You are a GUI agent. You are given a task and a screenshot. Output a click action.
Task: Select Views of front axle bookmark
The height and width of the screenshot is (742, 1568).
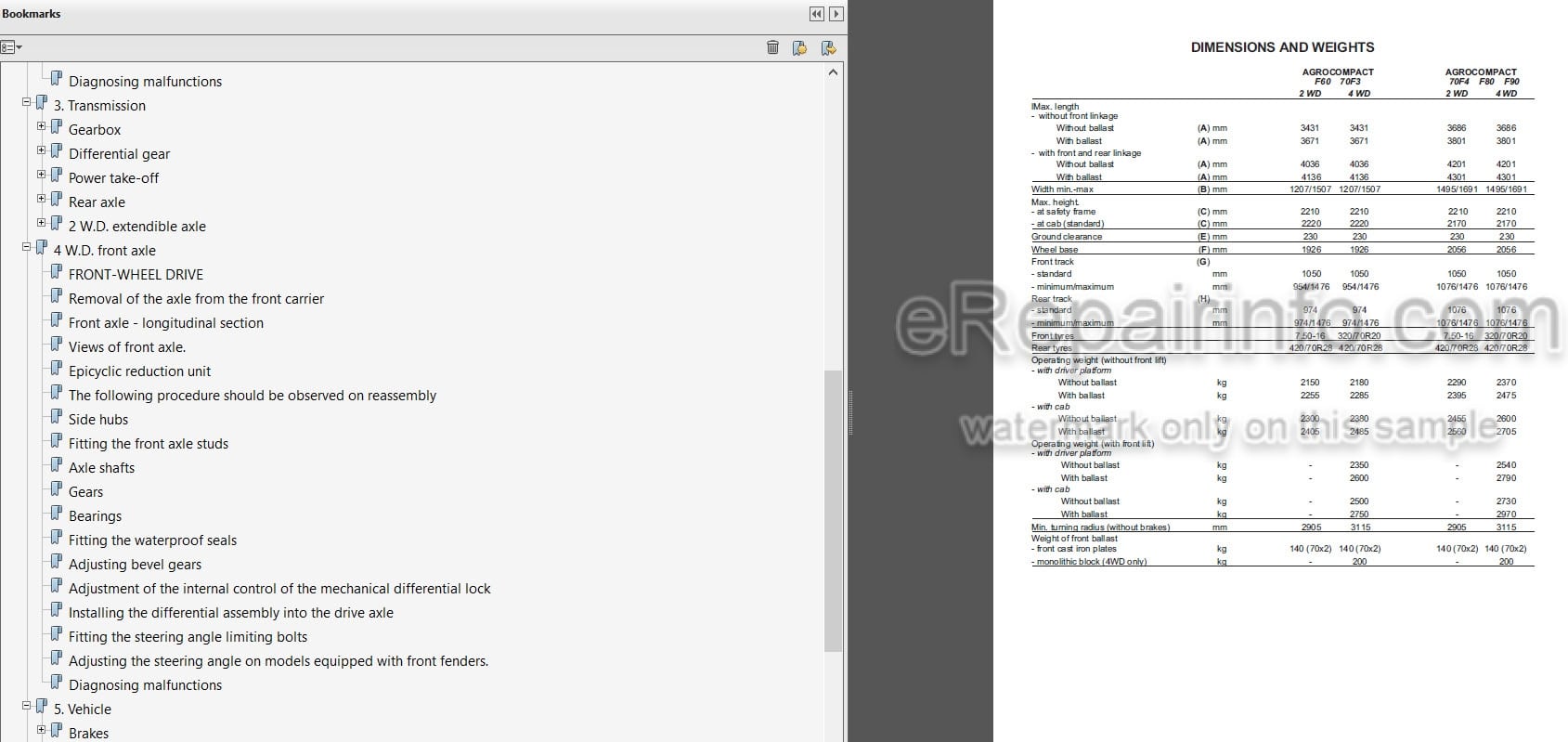pos(127,347)
